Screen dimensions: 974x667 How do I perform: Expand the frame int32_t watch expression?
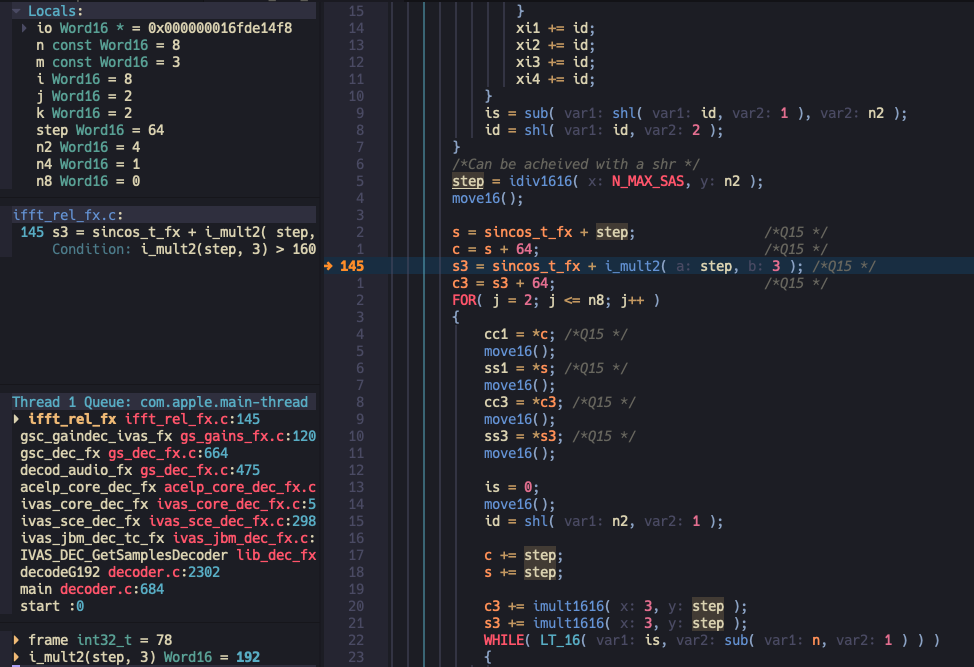17,640
